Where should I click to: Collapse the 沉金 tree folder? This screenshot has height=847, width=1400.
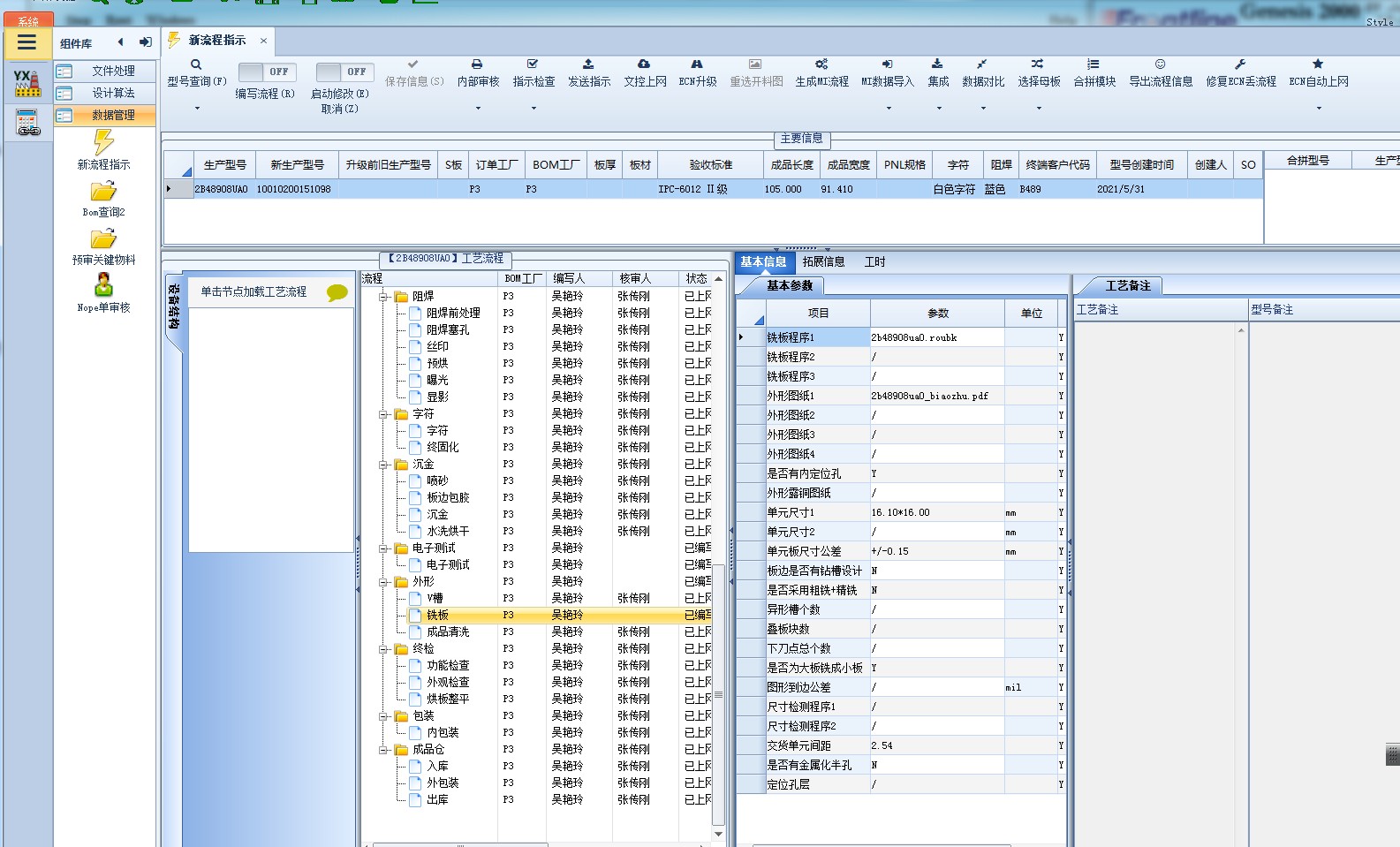[384, 465]
